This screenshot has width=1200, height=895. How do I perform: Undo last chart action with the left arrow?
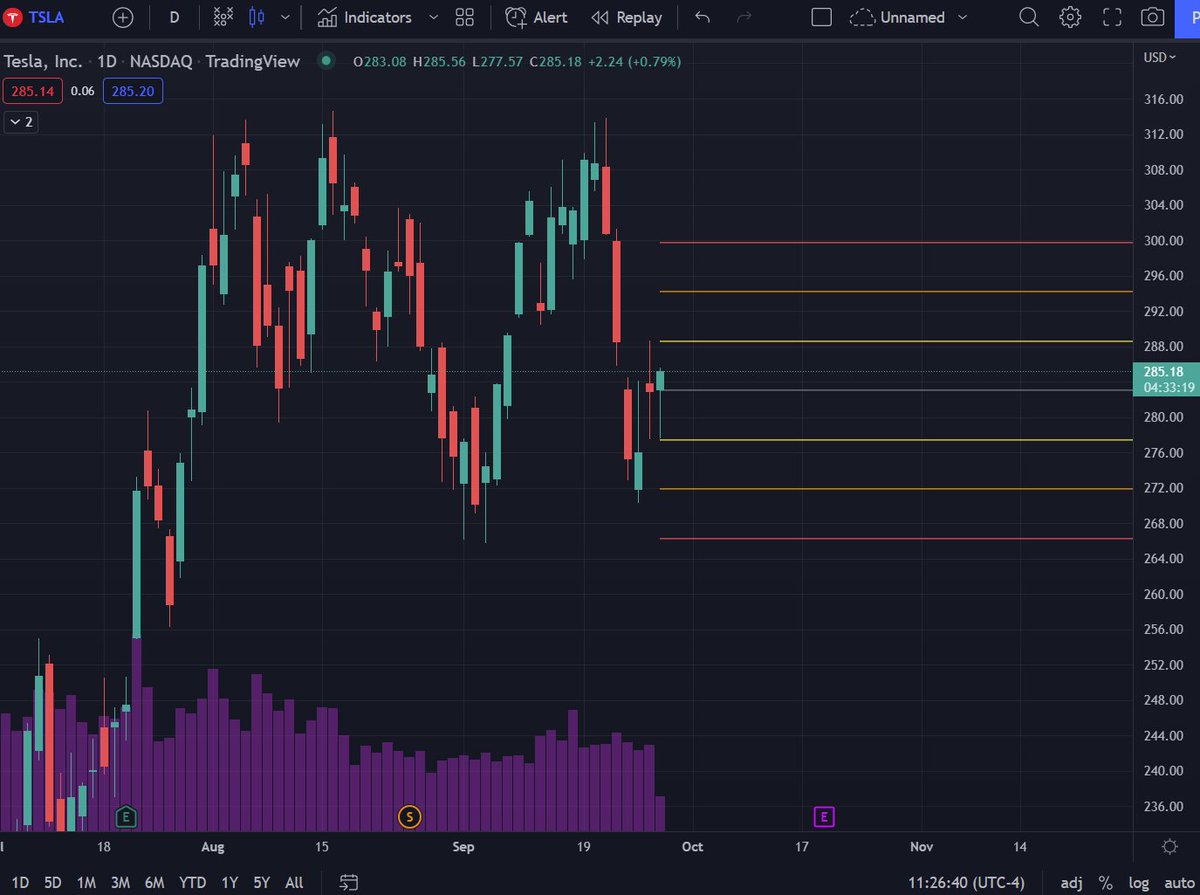(701, 17)
